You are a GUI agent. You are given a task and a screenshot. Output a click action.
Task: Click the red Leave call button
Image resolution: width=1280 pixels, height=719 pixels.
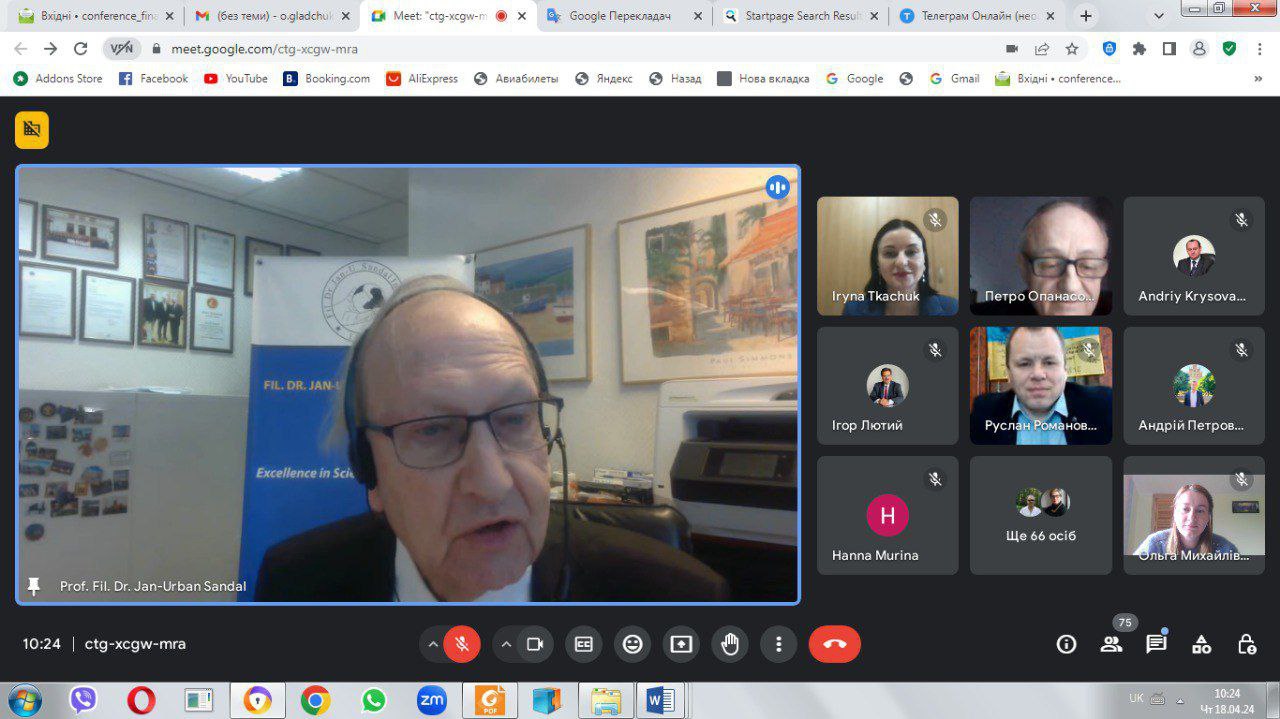click(834, 644)
